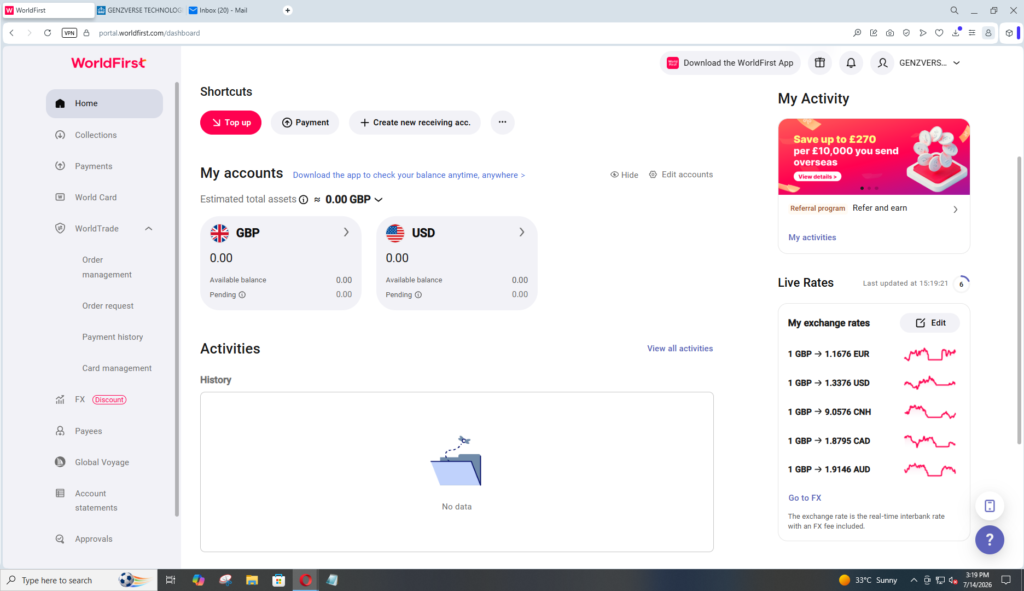This screenshot has width=1024, height=591.
Task: Click GBP Pending info icon
Action: click(242, 295)
